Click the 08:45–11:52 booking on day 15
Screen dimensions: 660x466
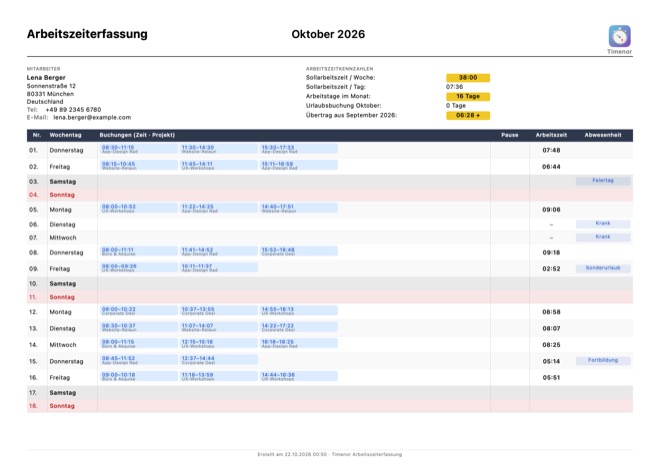click(x=139, y=360)
